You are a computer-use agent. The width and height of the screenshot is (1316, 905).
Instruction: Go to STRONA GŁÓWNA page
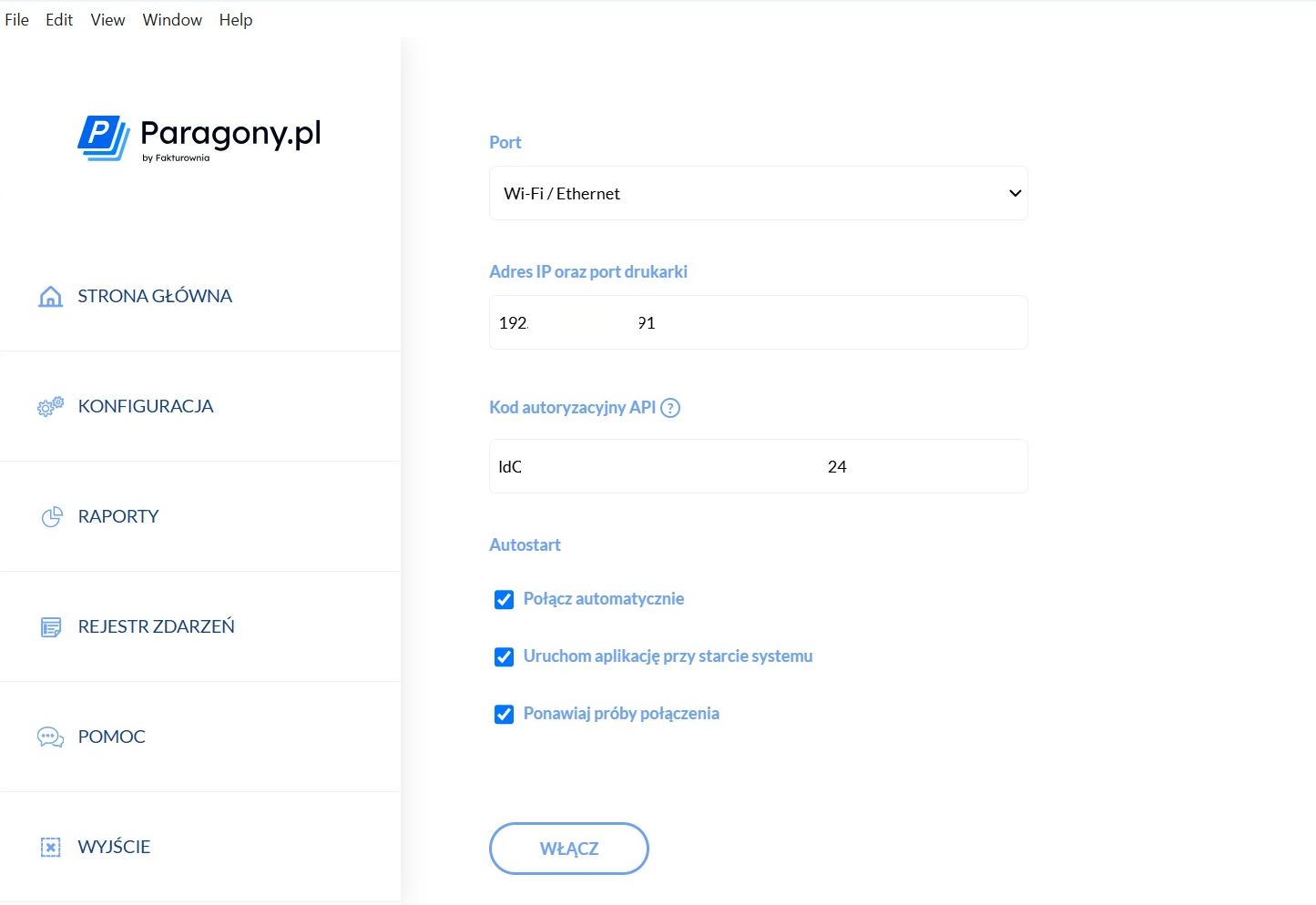[155, 296]
